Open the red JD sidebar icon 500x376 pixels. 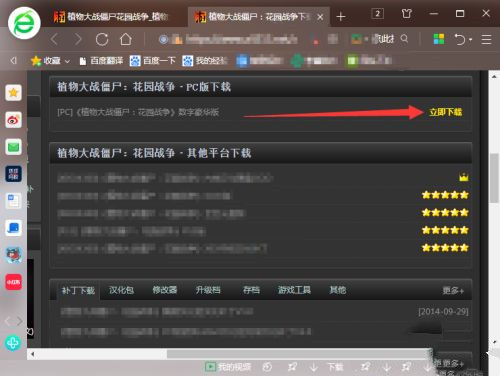[x=13, y=282]
